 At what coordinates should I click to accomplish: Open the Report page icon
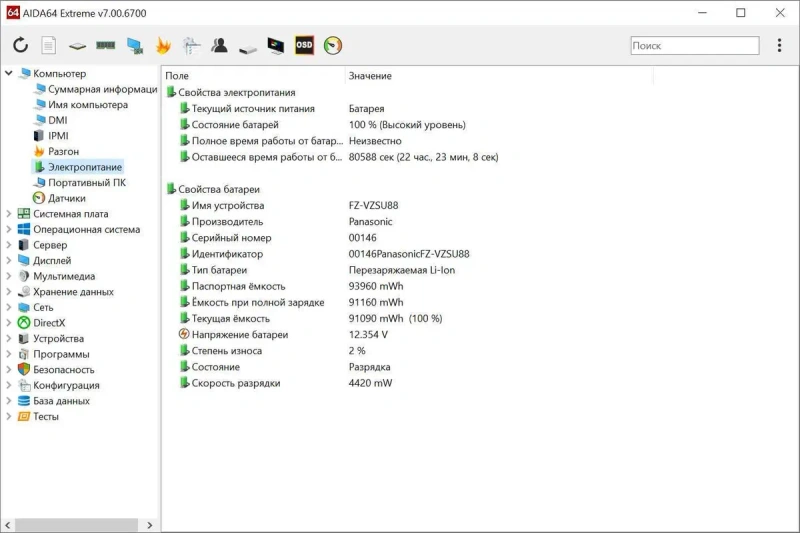click(x=48, y=45)
